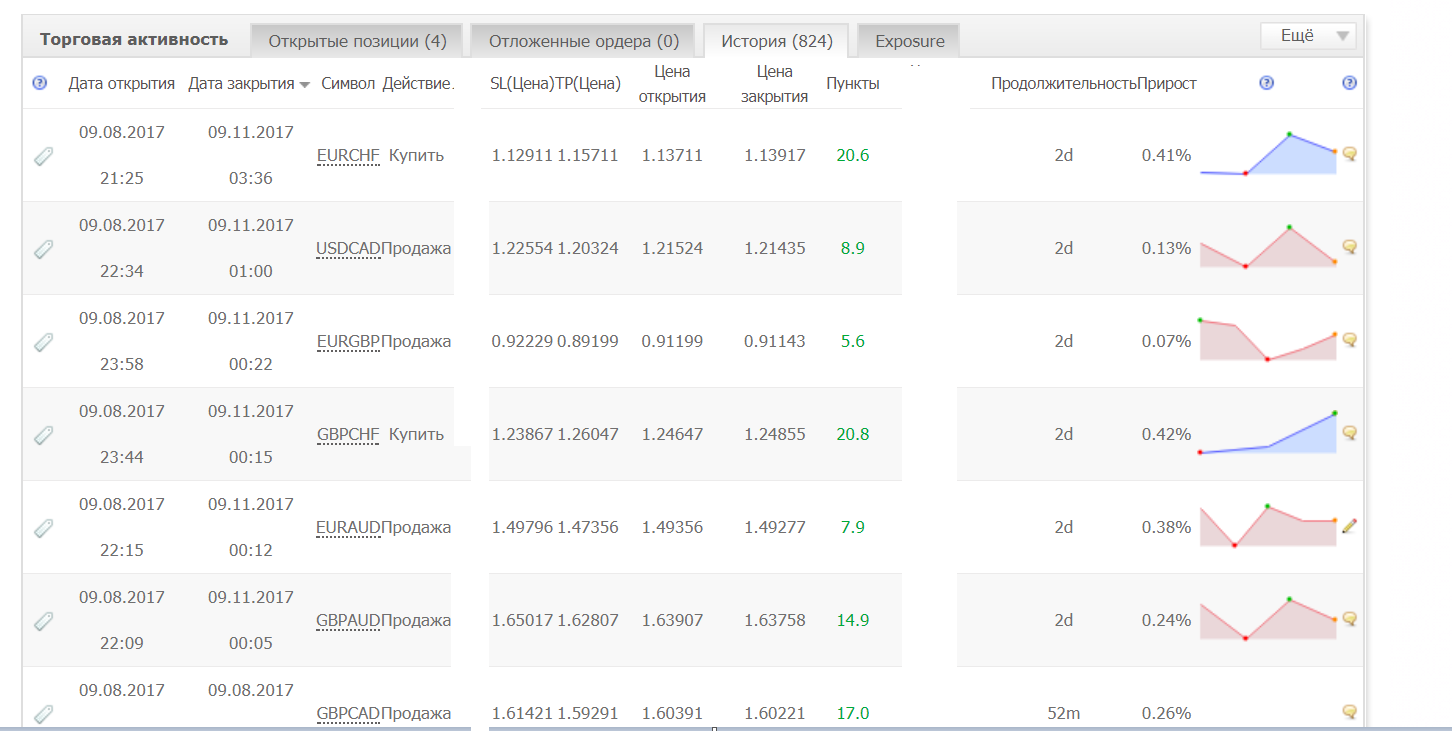Click the GBPCHF trade sparkline chart
Image resolution: width=1452 pixels, height=731 pixels.
tap(1268, 433)
